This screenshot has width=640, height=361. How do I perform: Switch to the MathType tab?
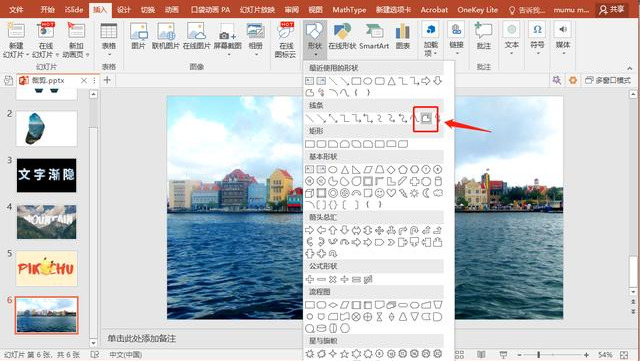coord(349,9)
